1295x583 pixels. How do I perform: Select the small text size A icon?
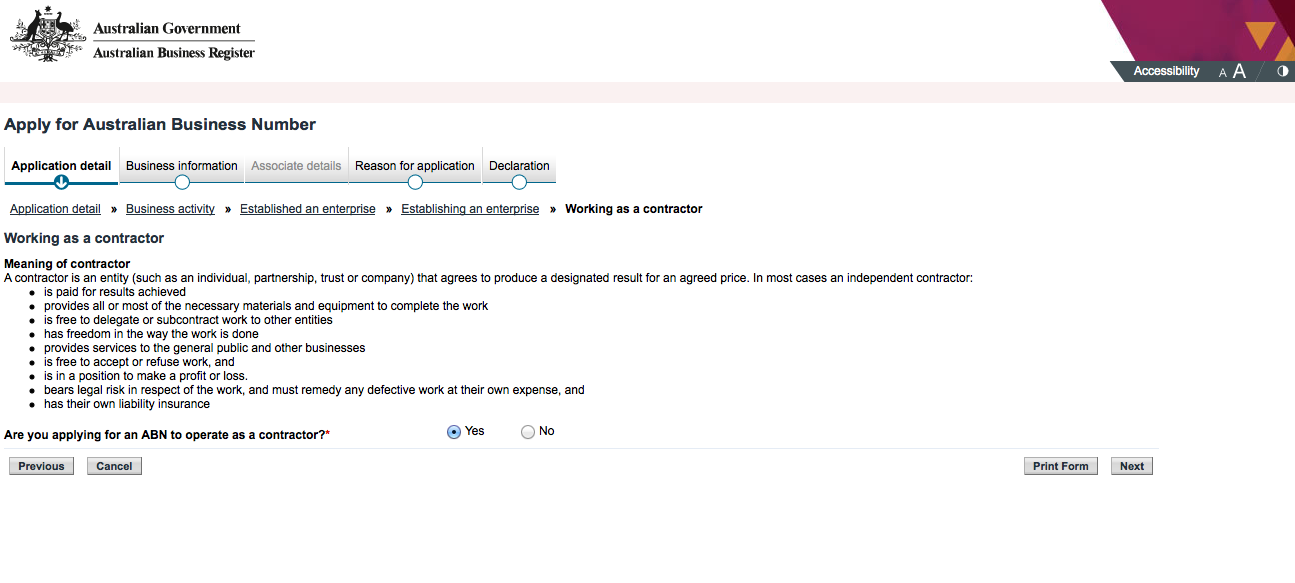tap(1222, 73)
